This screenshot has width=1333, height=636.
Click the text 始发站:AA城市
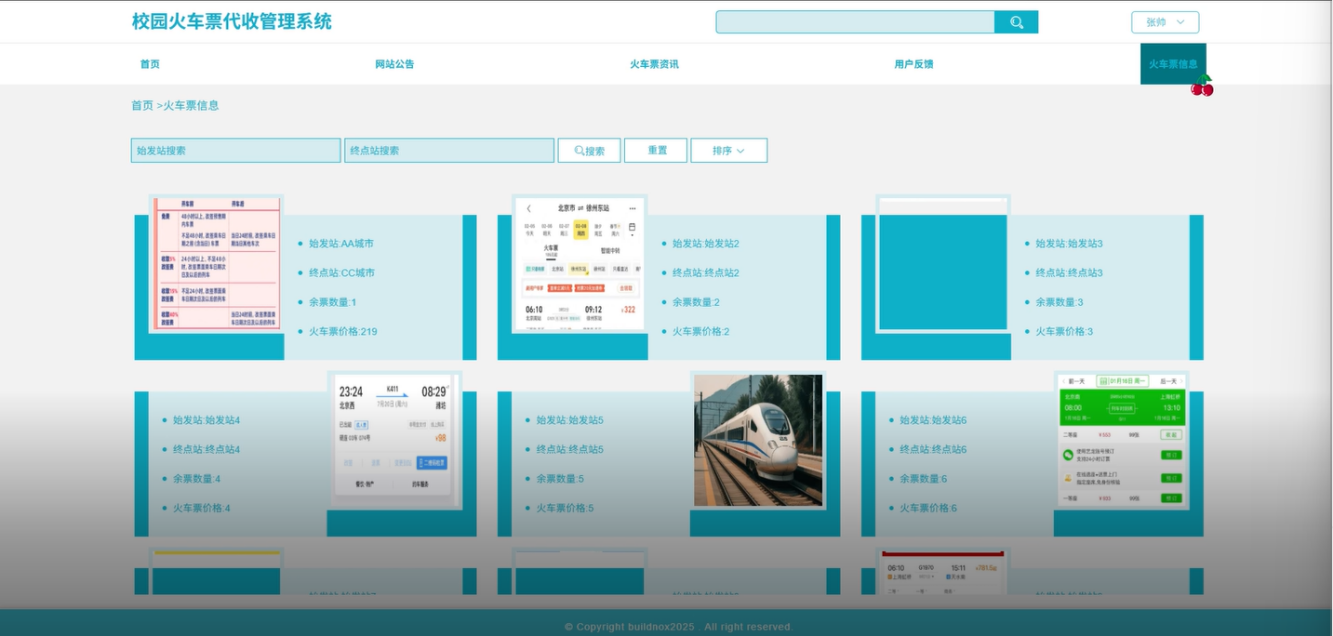[341, 244]
